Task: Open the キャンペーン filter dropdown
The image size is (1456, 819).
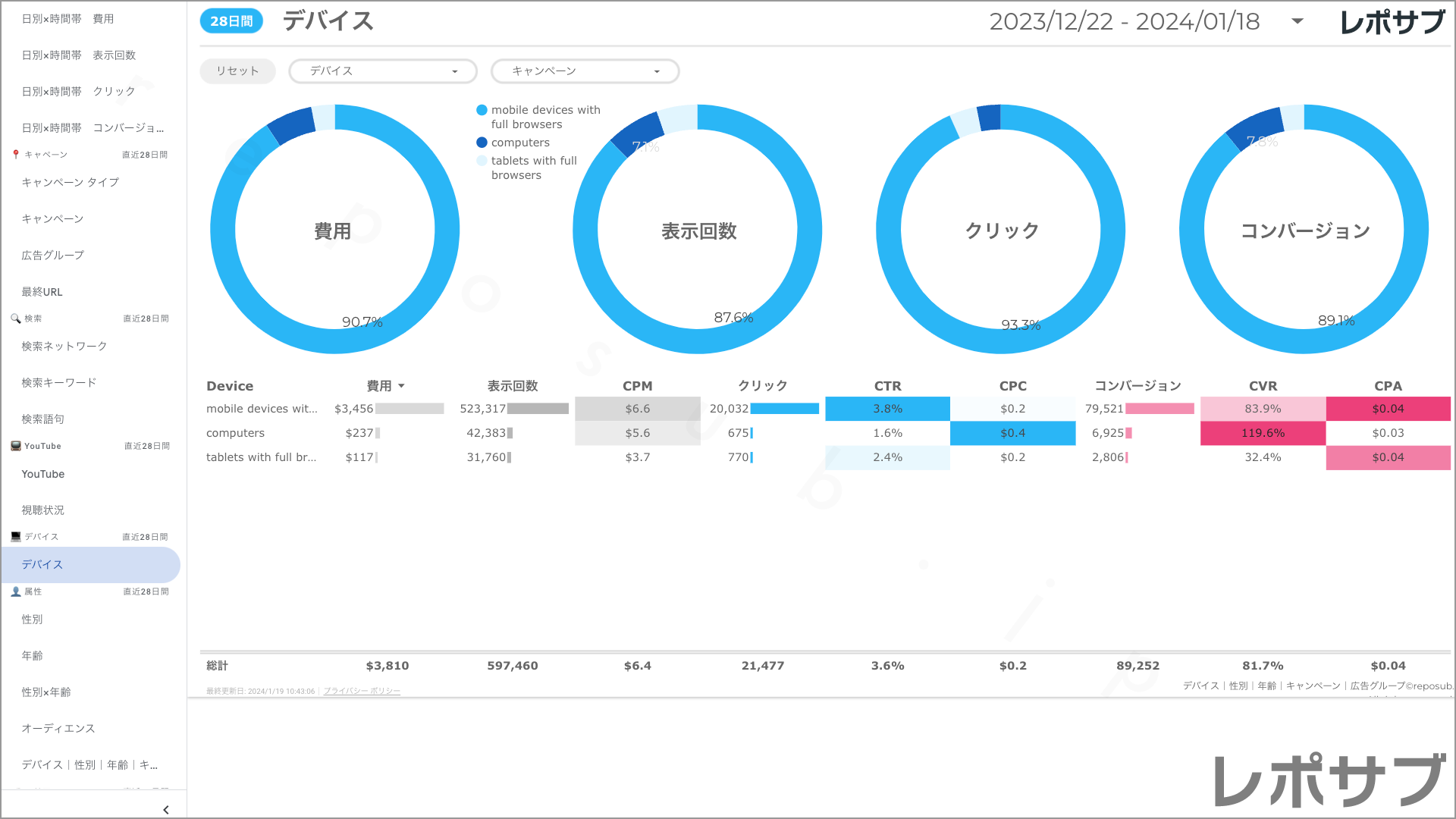Action: click(x=585, y=71)
